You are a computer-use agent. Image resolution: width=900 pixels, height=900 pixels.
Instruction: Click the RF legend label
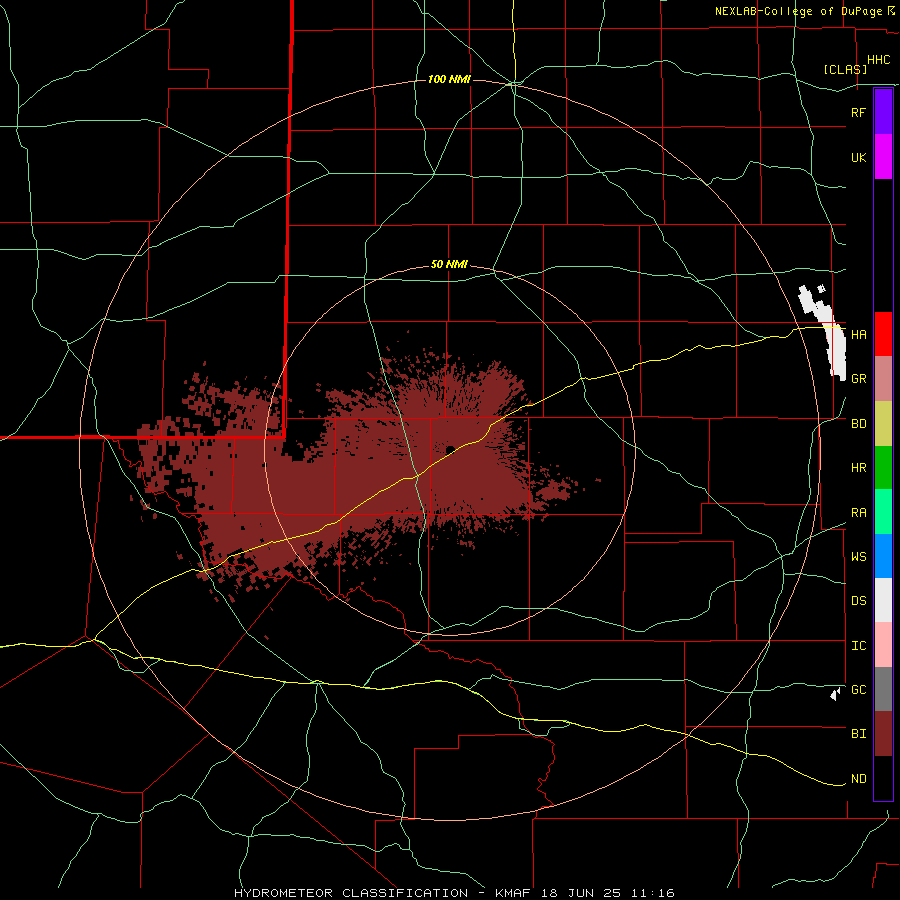pos(858,112)
